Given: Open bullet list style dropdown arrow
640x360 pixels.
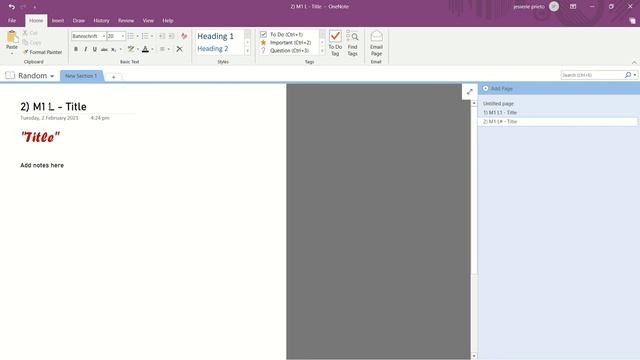Looking at the screenshot, I should (x=137, y=36).
